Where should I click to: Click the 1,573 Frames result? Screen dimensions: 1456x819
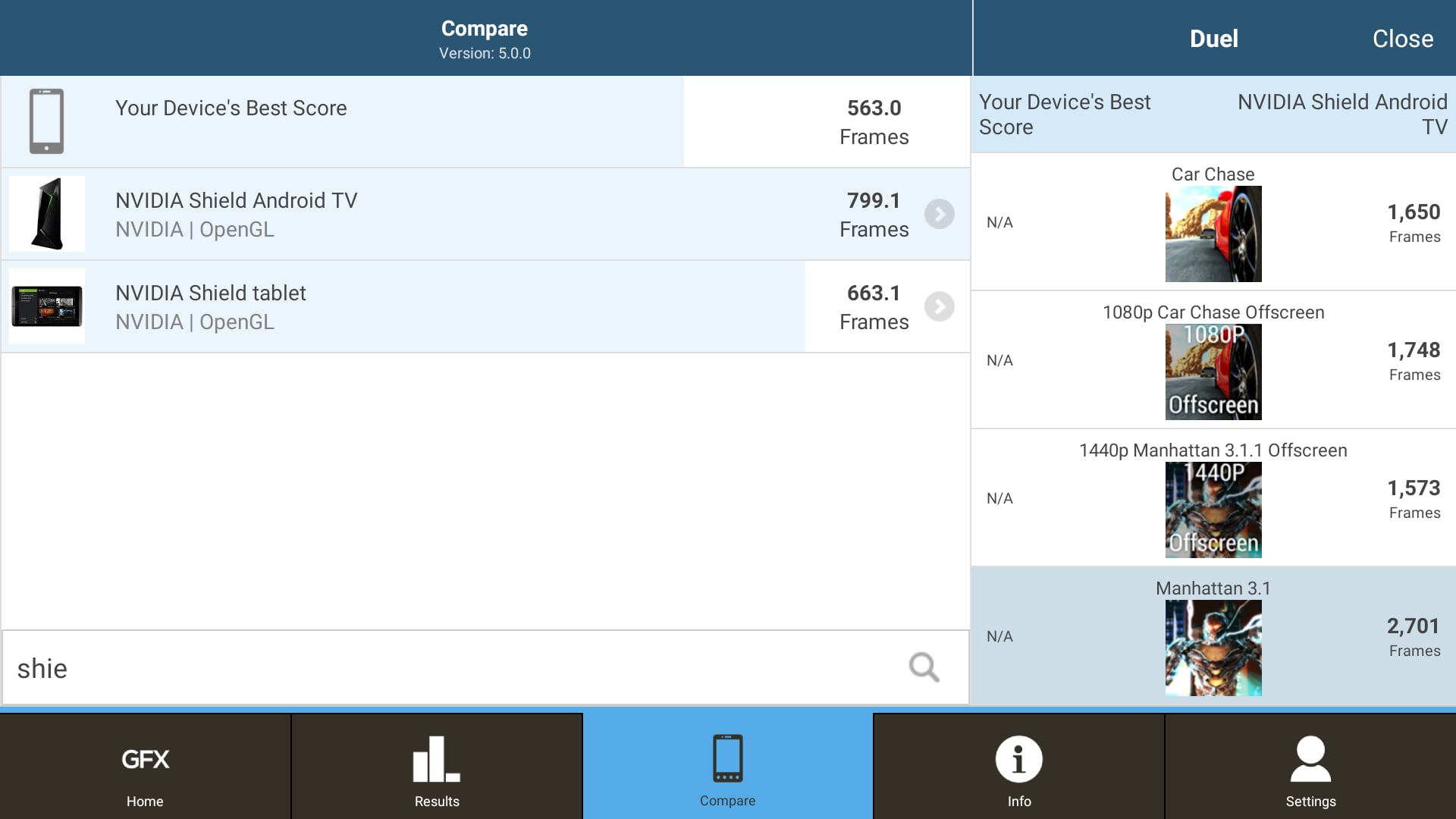(1414, 499)
